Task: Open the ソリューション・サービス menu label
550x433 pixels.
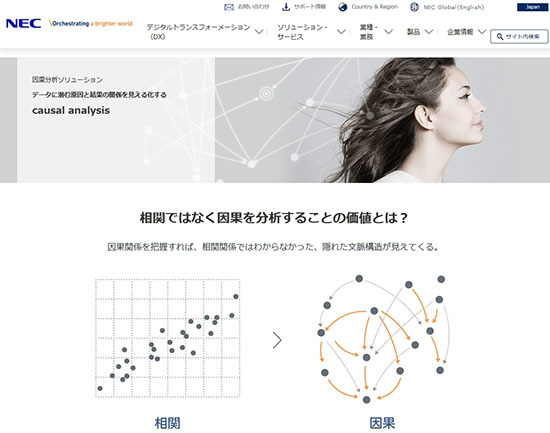Action: 302,32
